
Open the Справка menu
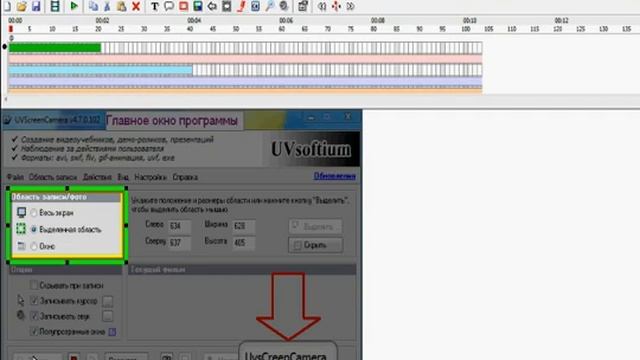point(185,177)
